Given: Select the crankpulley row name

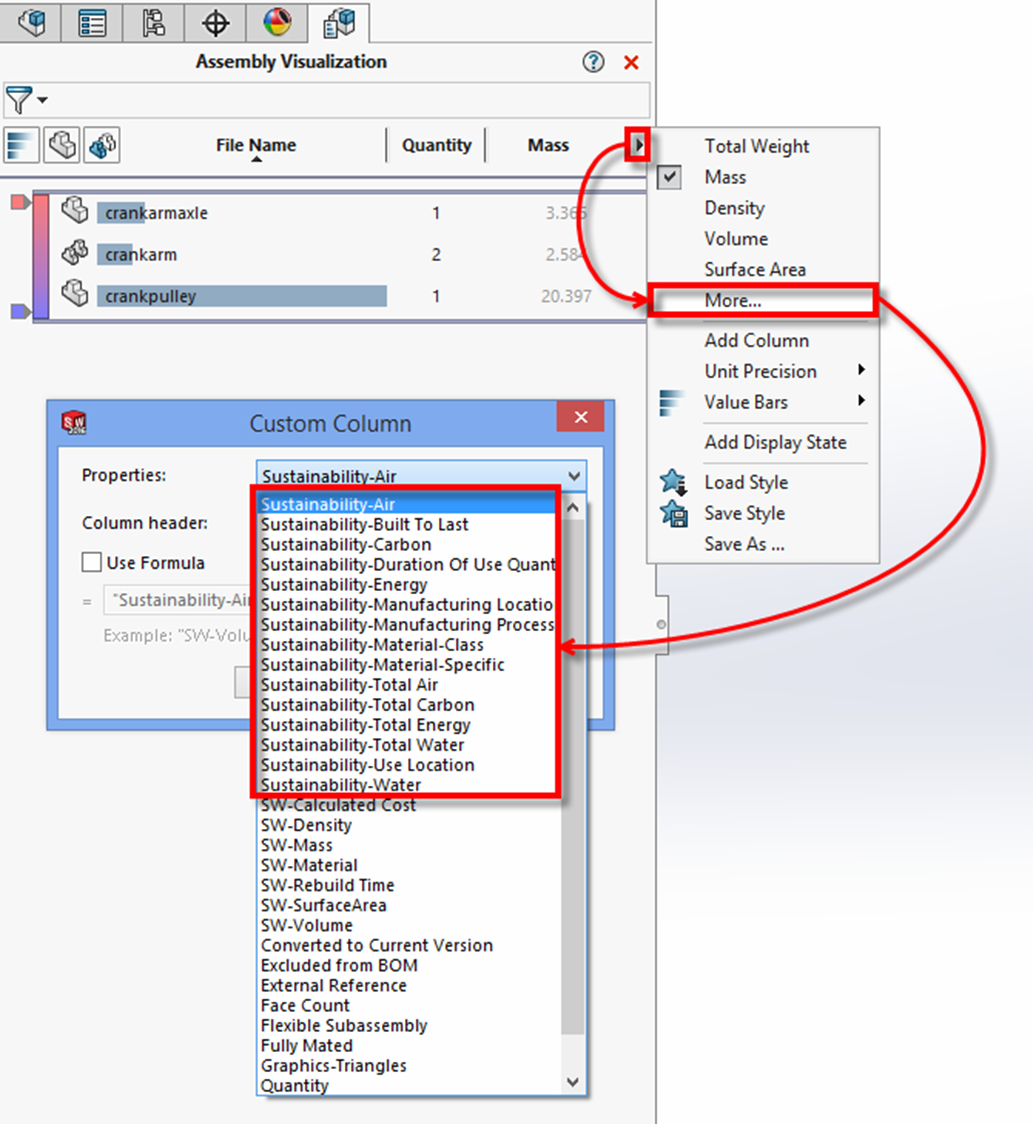Looking at the screenshot, I should point(151,296).
